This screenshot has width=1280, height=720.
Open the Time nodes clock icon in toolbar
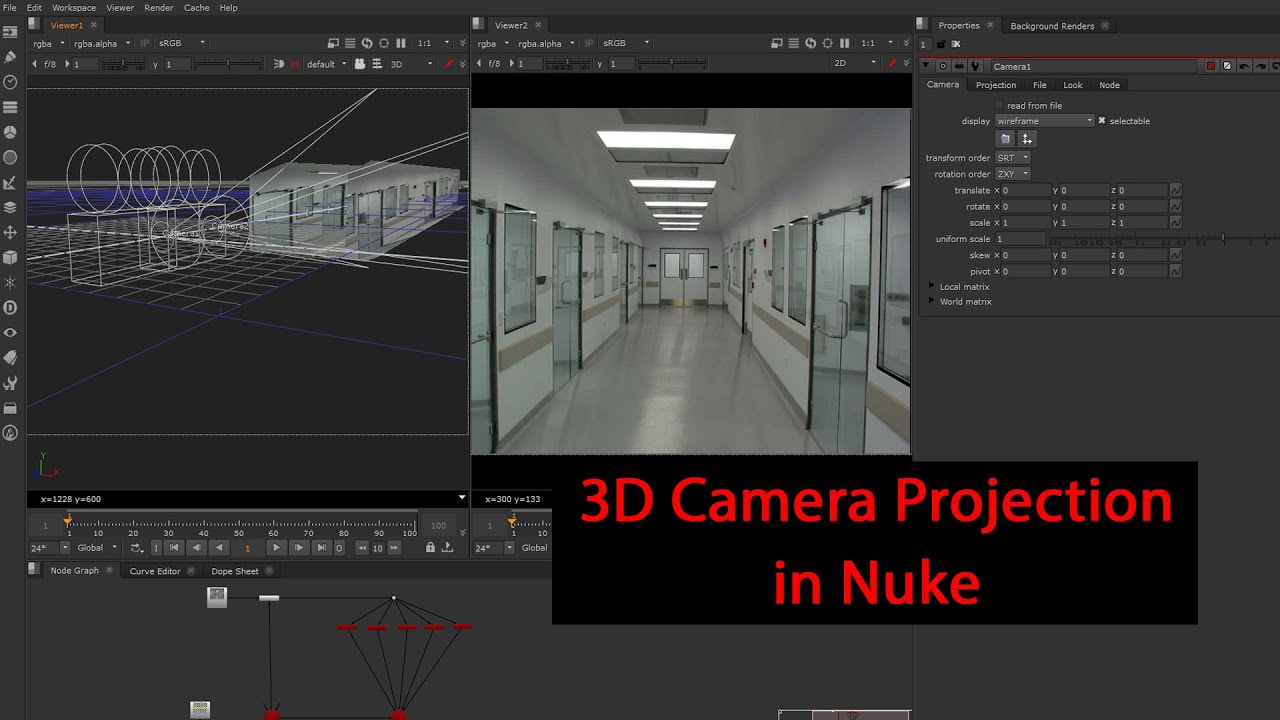pyautogui.click(x=11, y=82)
